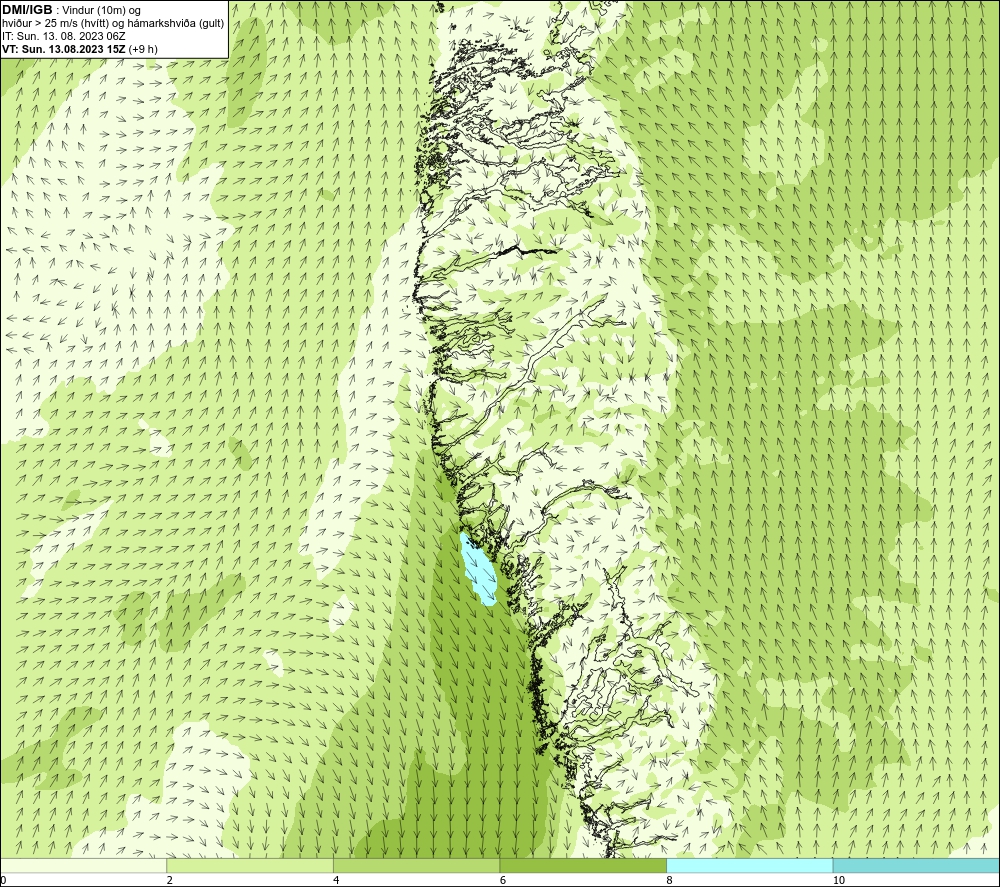The image size is (1000, 887).
Task: Click the colorbar label '8'
Action: (670, 880)
